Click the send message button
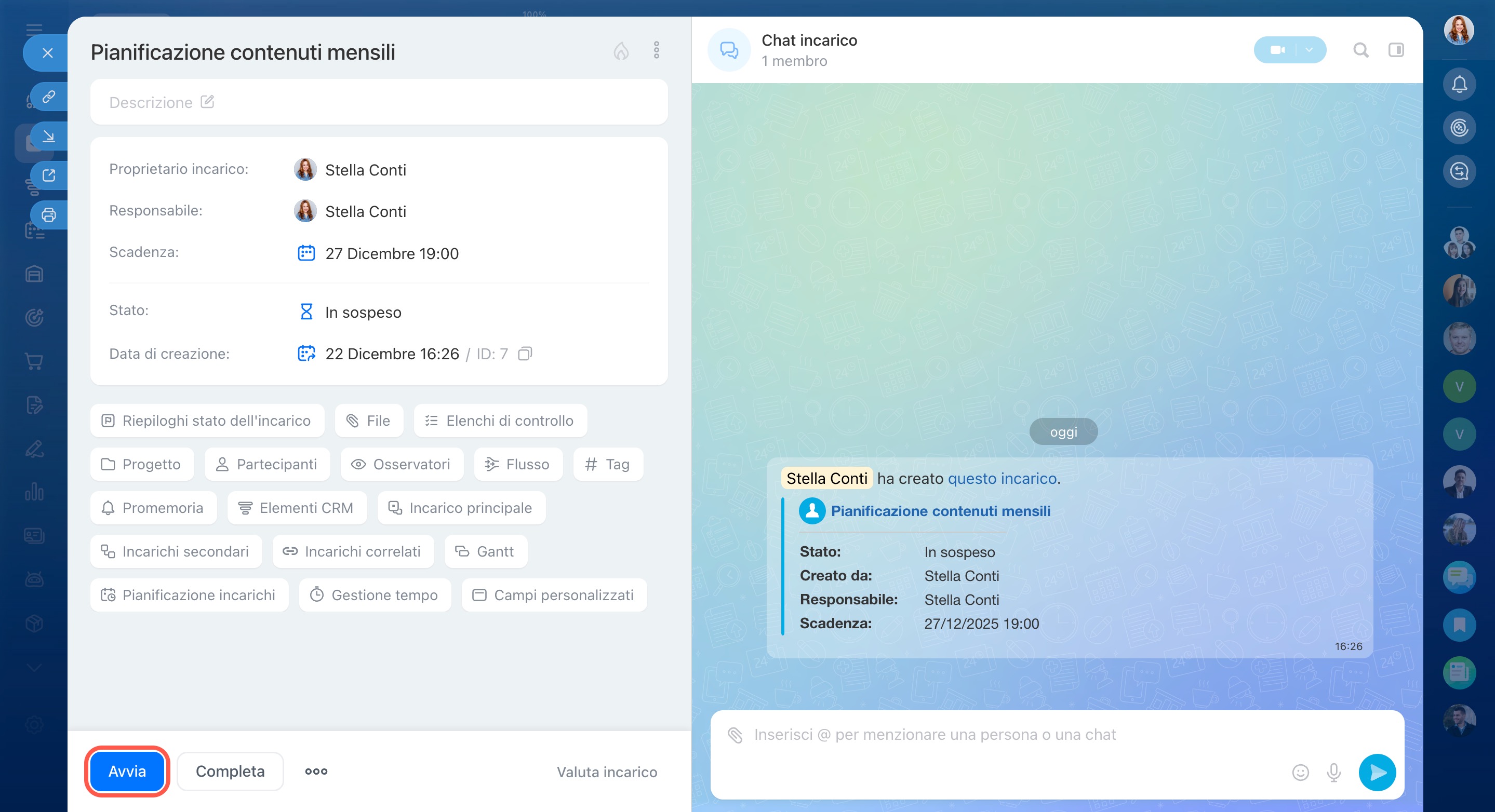The image size is (1495, 812). [1377, 772]
